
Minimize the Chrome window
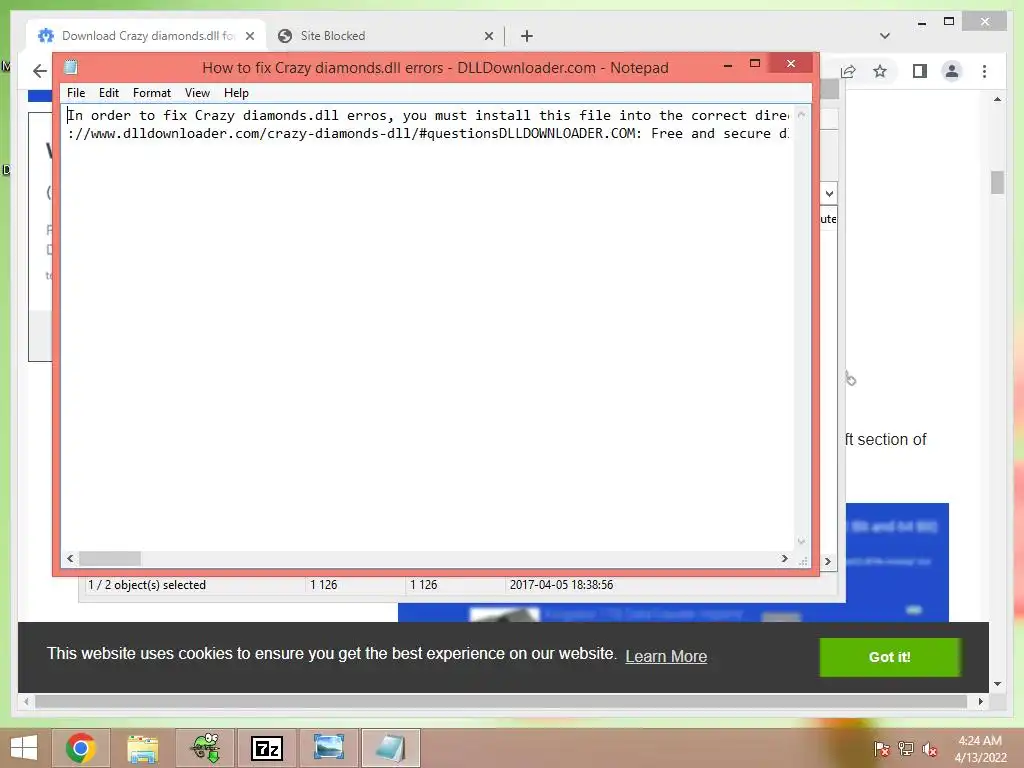921,23
